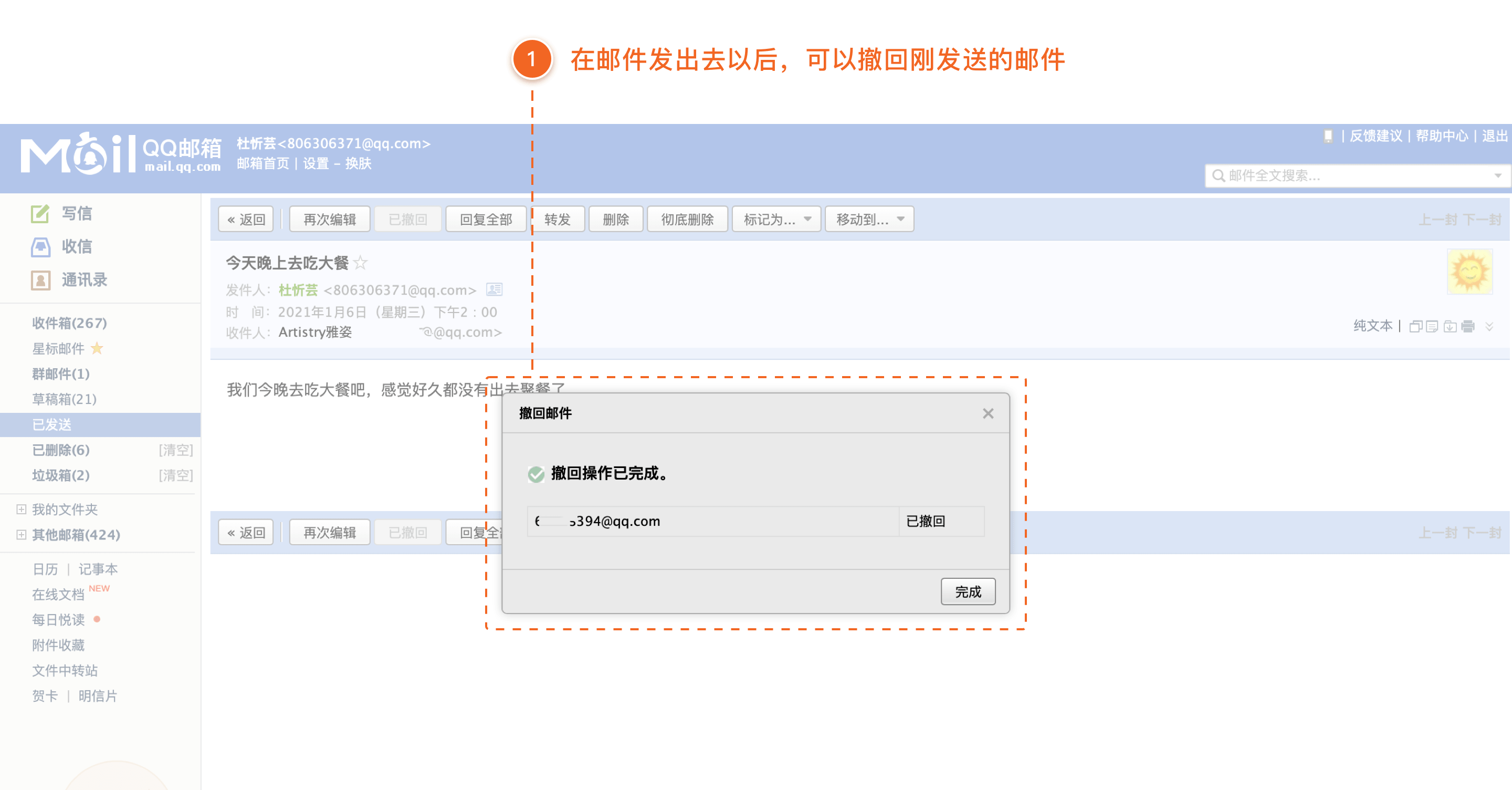Open the 通讯录 contacts icon
This screenshot has height=790, width=1512.
(40, 280)
